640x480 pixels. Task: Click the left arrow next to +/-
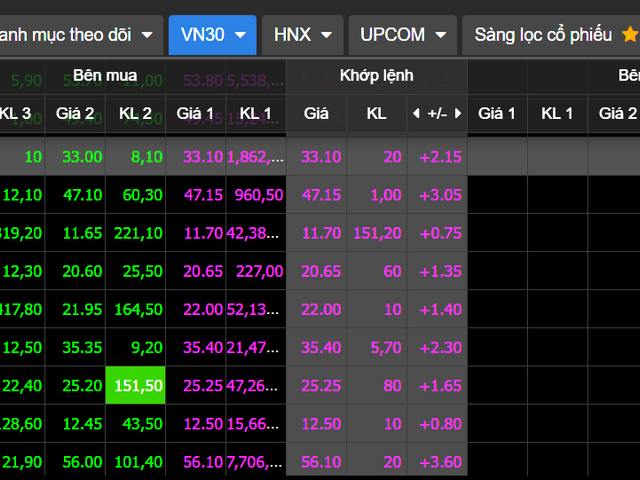click(x=416, y=114)
